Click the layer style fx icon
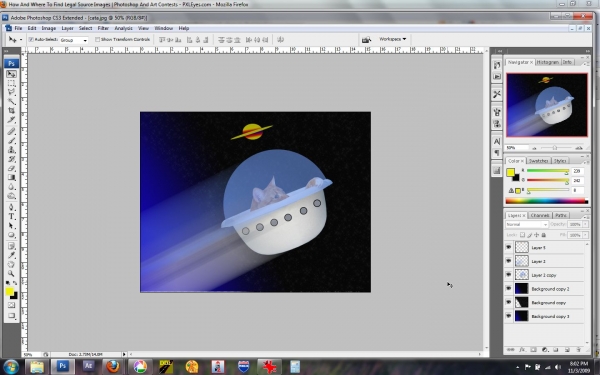Viewport: 600px width, 375px height. click(522, 350)
